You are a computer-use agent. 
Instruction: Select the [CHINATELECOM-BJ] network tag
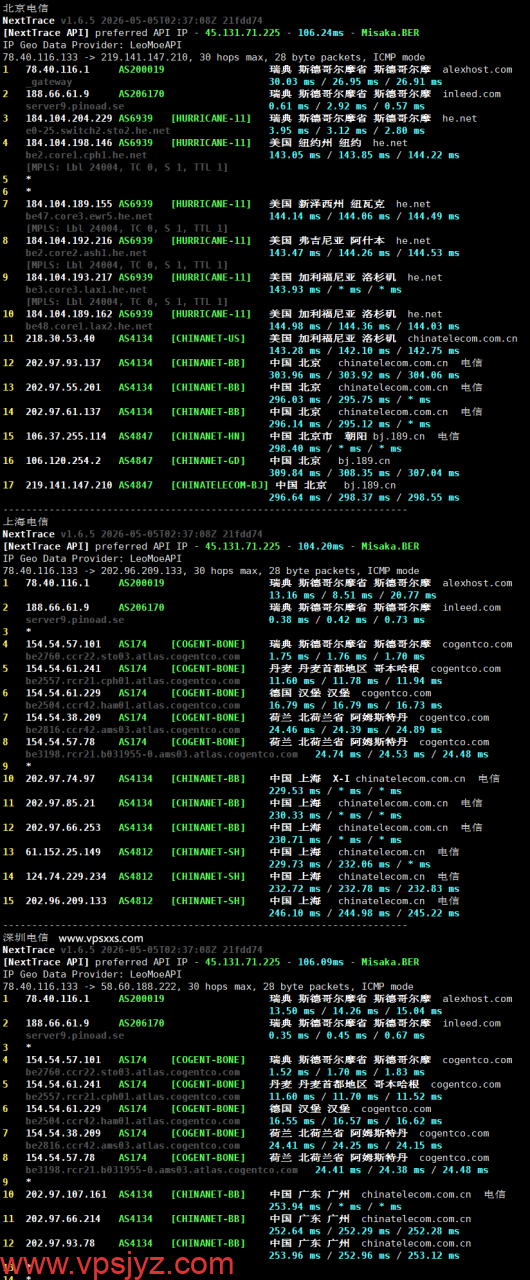tap(220, 485)
